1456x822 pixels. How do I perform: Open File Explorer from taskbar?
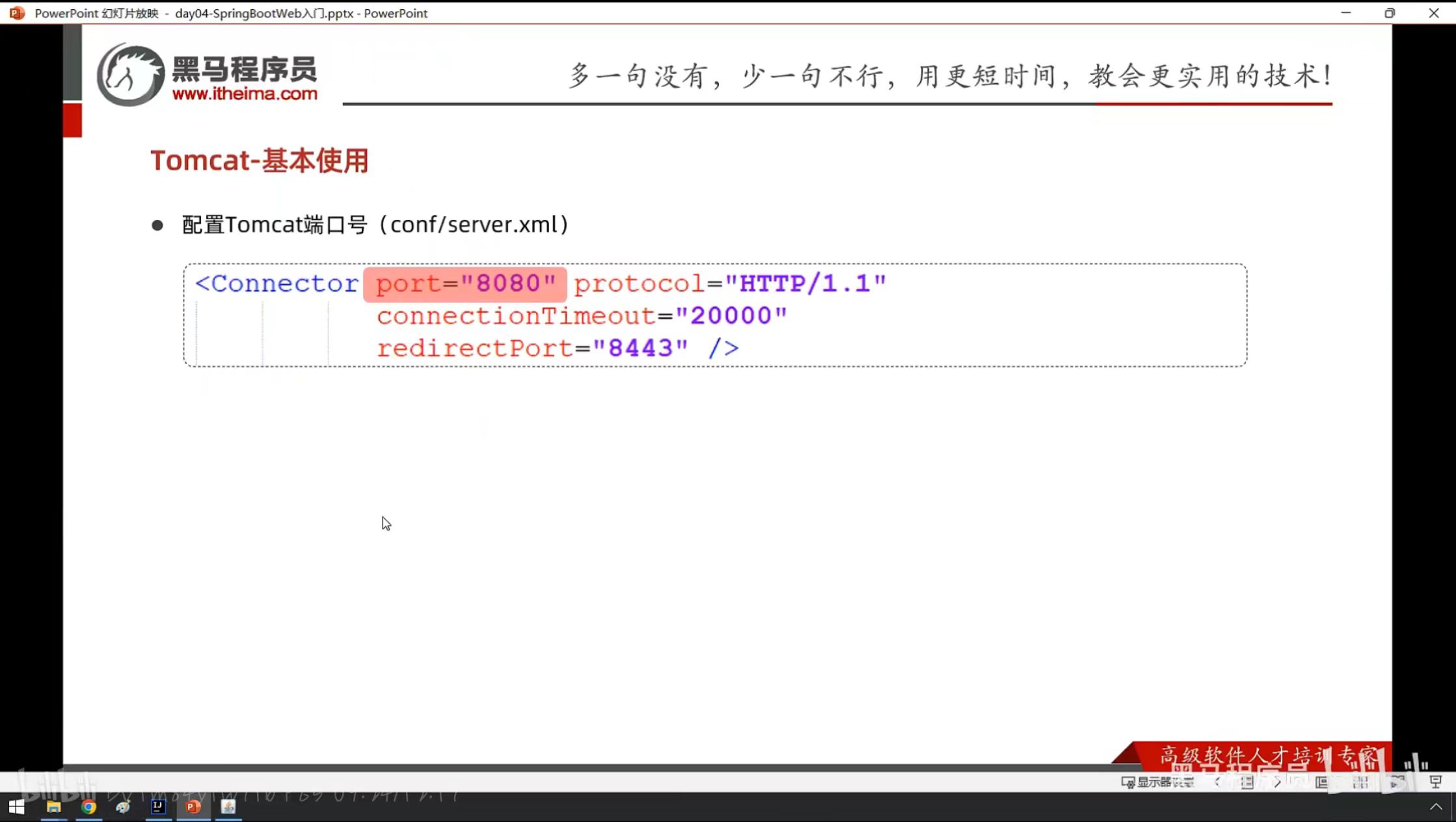[53, 807]
